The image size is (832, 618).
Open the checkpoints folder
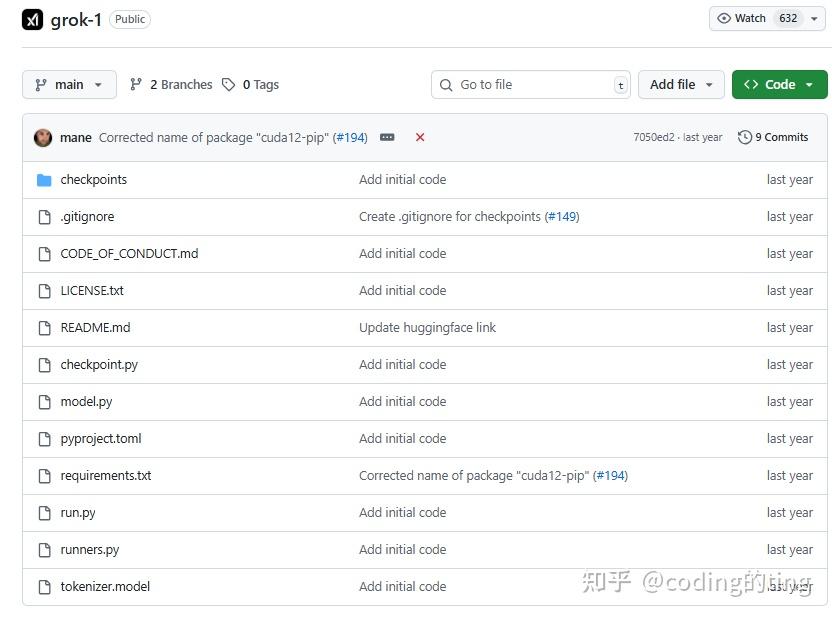pos(93,180)
